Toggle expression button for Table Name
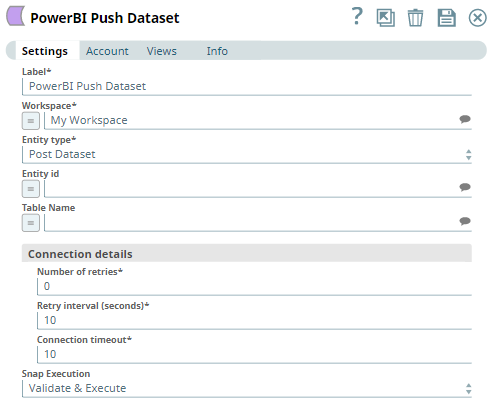Image resolution: width=495 pixels, height=416 pixels. 31,223
